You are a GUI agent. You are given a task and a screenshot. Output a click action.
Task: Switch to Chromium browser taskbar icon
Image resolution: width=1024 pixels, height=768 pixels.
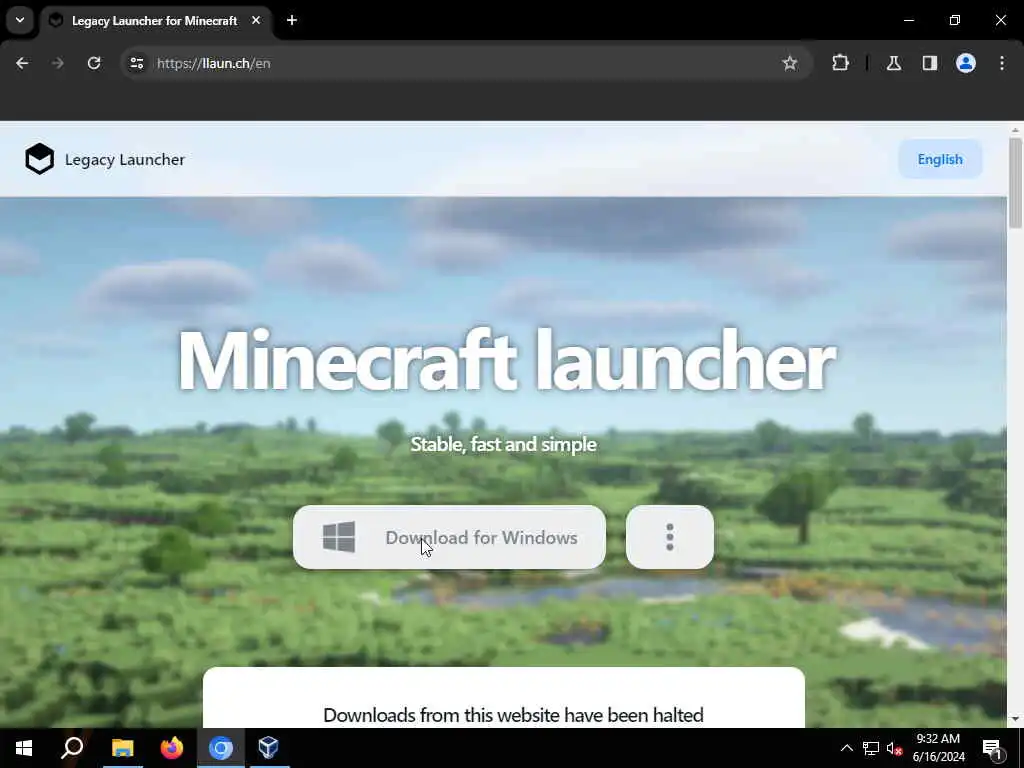coord(221,748)
